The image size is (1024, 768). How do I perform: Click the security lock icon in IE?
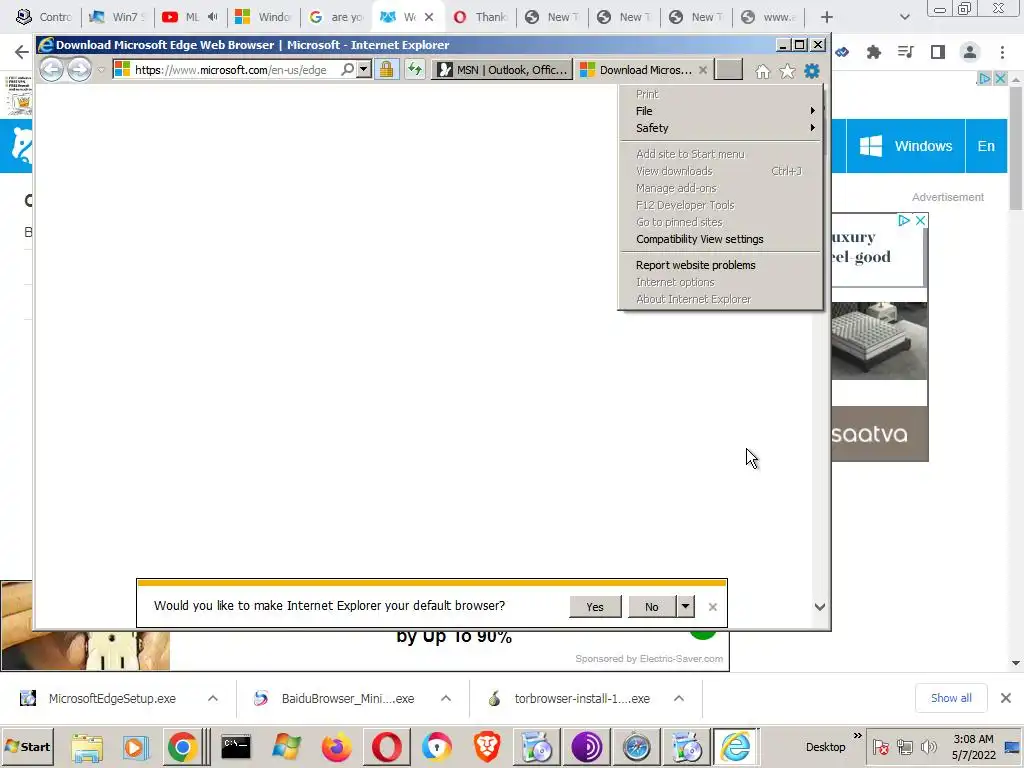coord(387,69)
